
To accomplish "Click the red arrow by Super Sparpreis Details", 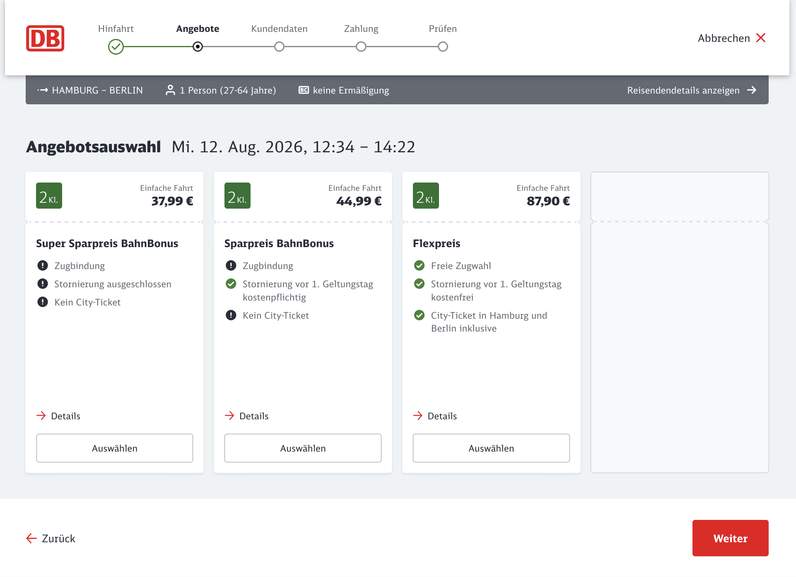I will pos(41,416).
